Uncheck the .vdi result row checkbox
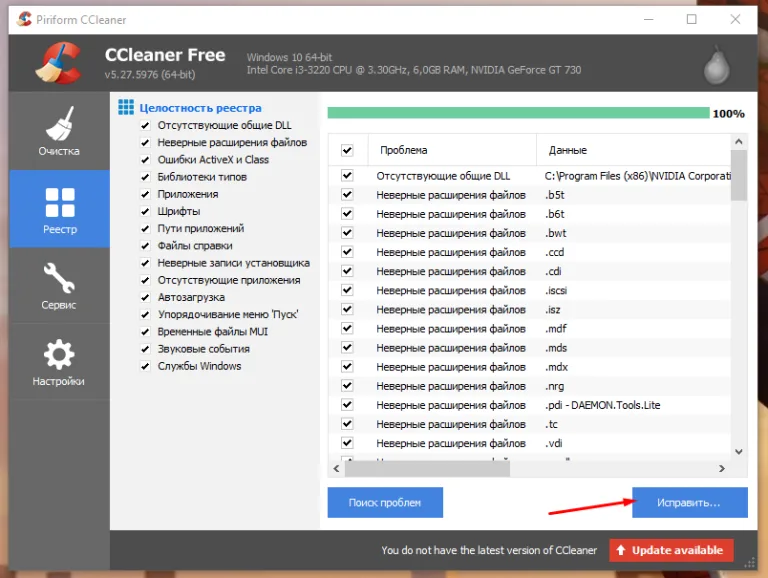 (x=347, y=443)
